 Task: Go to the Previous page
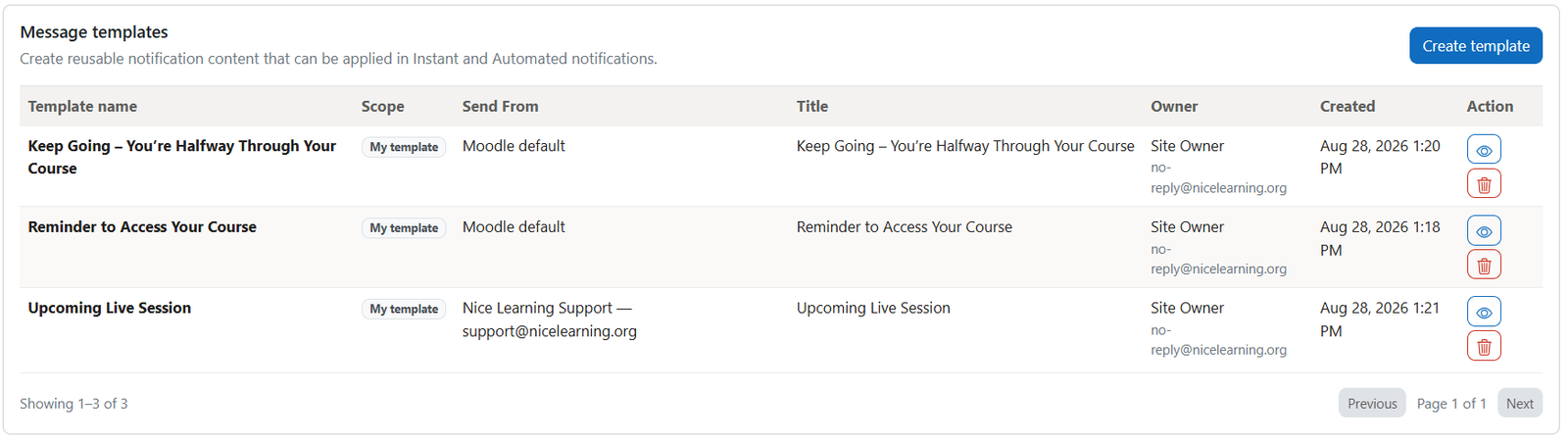pyautogui.click(x=1372, y=404)
